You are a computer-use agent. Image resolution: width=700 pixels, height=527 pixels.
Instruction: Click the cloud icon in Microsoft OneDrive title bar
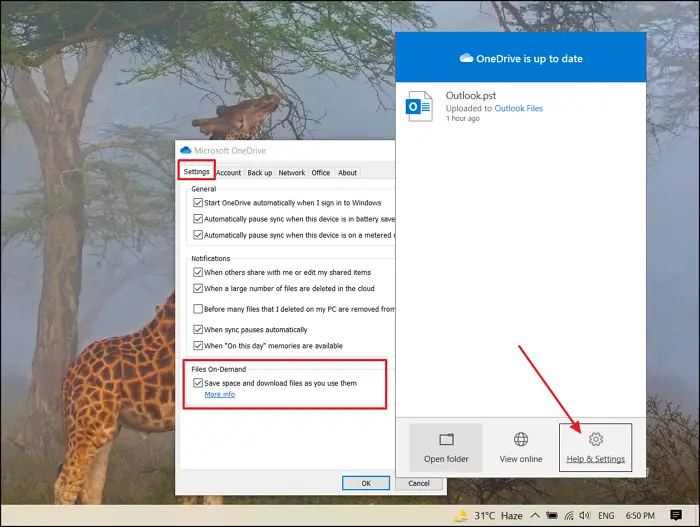(x=185, y=151)
